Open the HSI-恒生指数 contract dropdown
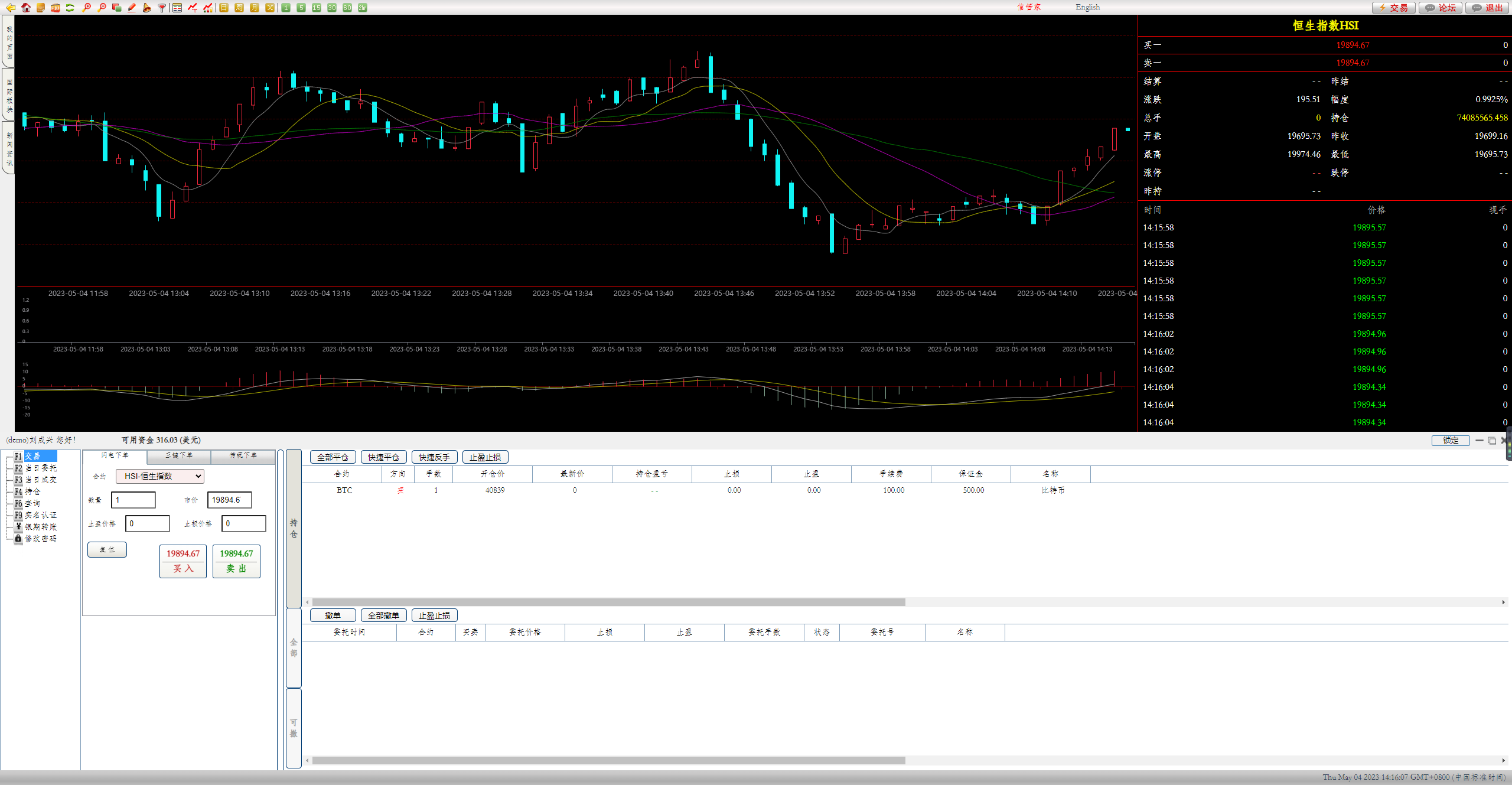 (x=160, y=476)
